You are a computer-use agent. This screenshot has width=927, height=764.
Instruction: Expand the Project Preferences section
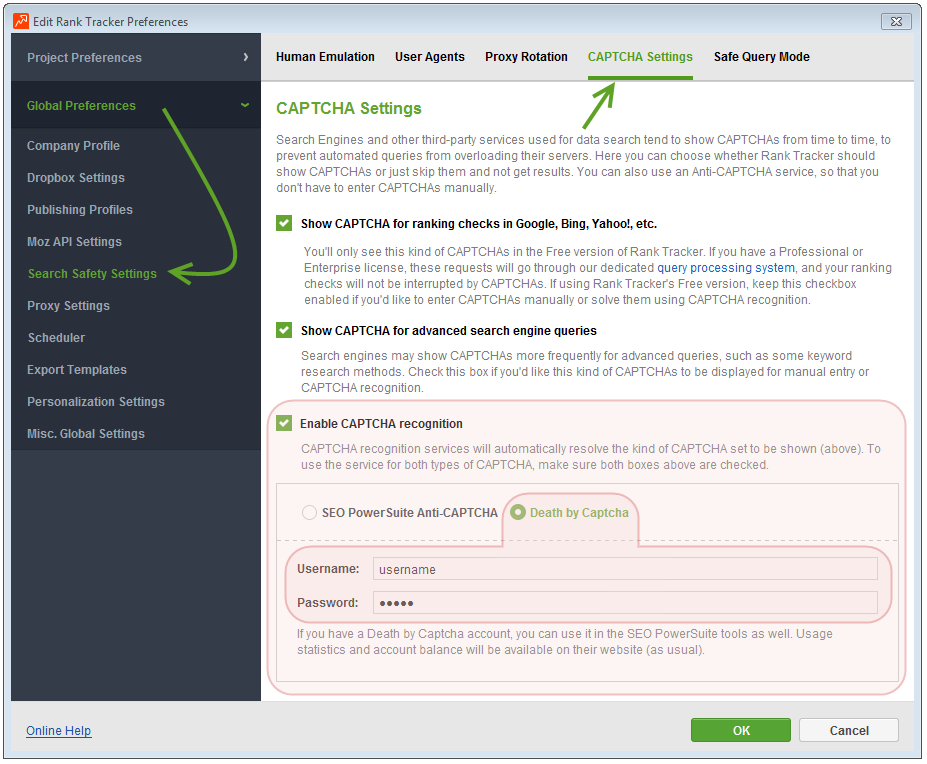tap(136, 57)
